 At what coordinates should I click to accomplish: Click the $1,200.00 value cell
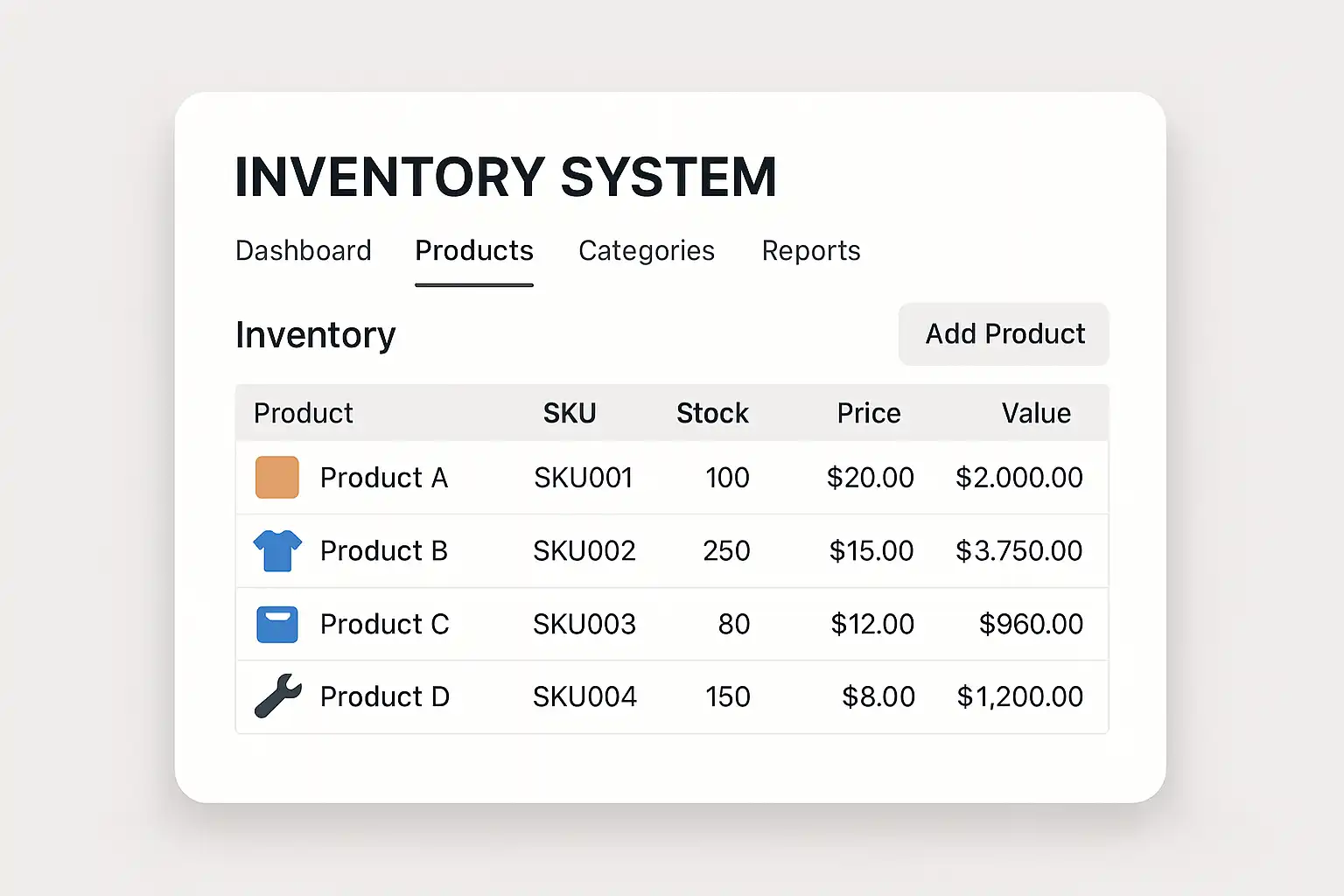pos(1020,697)
